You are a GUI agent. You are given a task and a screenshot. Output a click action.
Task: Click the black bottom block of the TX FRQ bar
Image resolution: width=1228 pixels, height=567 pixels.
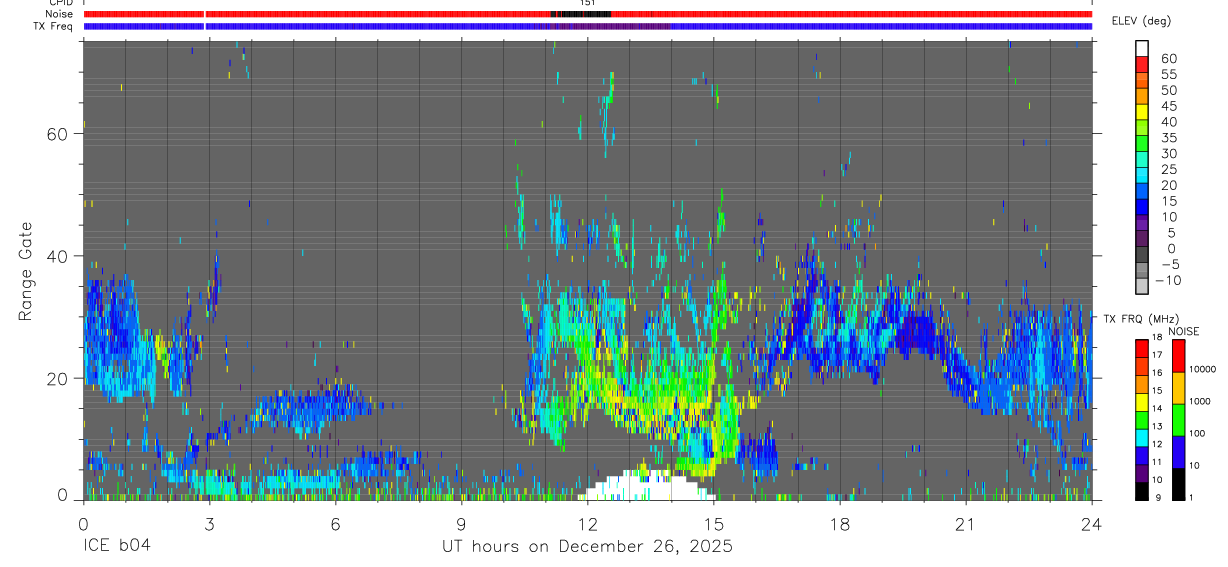point(1142,491)
